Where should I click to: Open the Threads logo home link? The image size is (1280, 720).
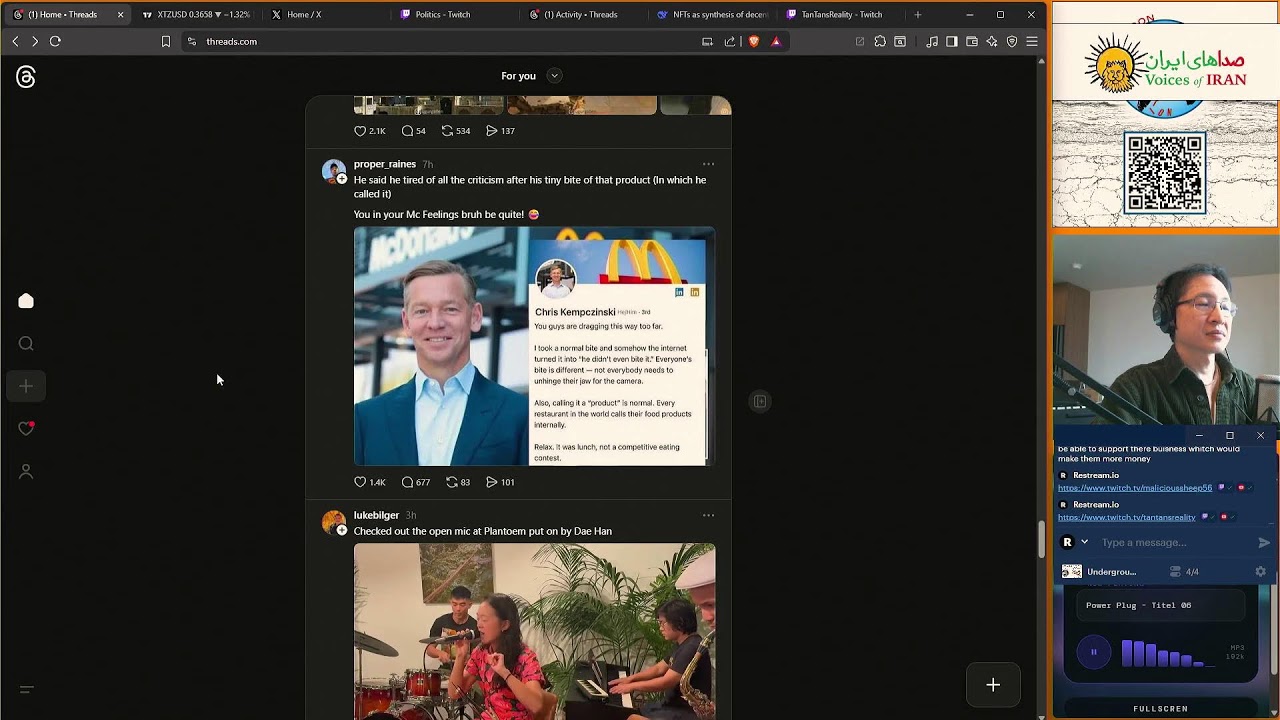pyautogui.click(x=26, y=77)
